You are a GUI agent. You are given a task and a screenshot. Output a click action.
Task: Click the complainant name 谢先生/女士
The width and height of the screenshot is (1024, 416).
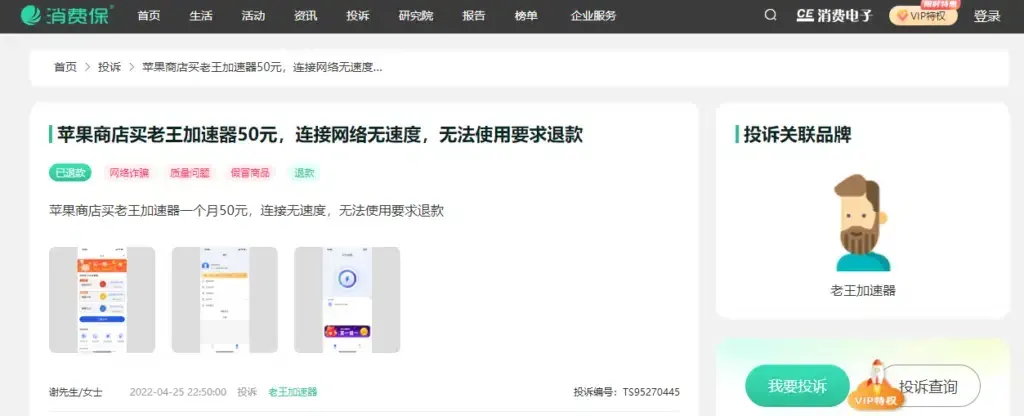pos(76,392)
